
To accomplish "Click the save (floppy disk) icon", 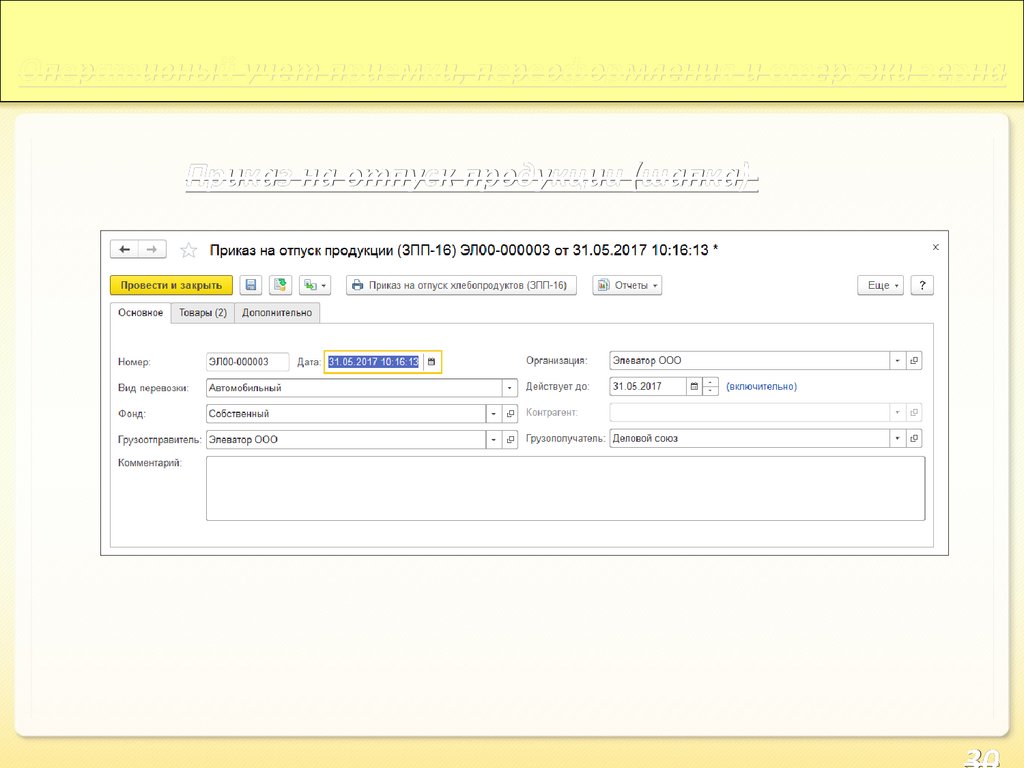I will click(x=251, y=285).
